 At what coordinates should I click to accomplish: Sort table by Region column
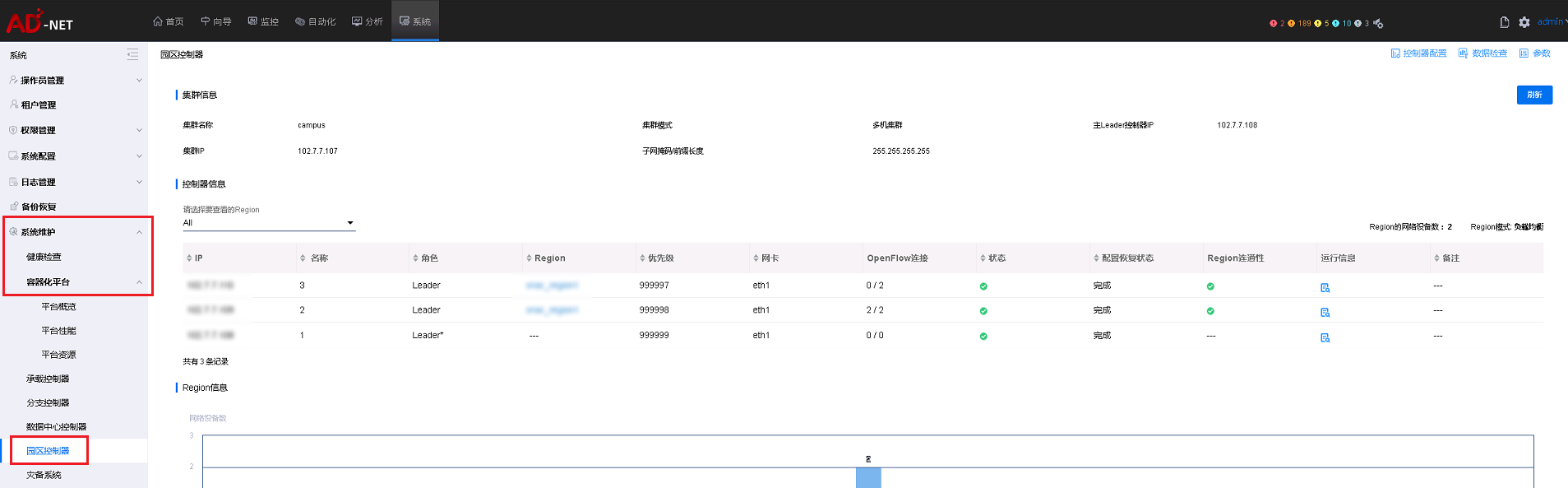(x=529, y=258)
